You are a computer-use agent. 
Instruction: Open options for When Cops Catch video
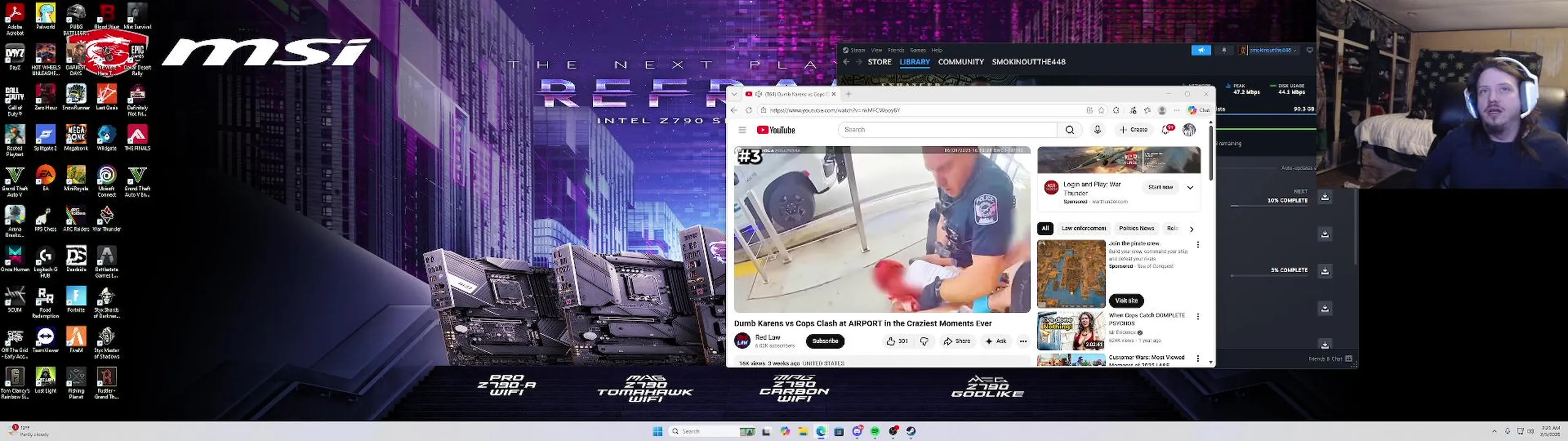click(1198, 317)
